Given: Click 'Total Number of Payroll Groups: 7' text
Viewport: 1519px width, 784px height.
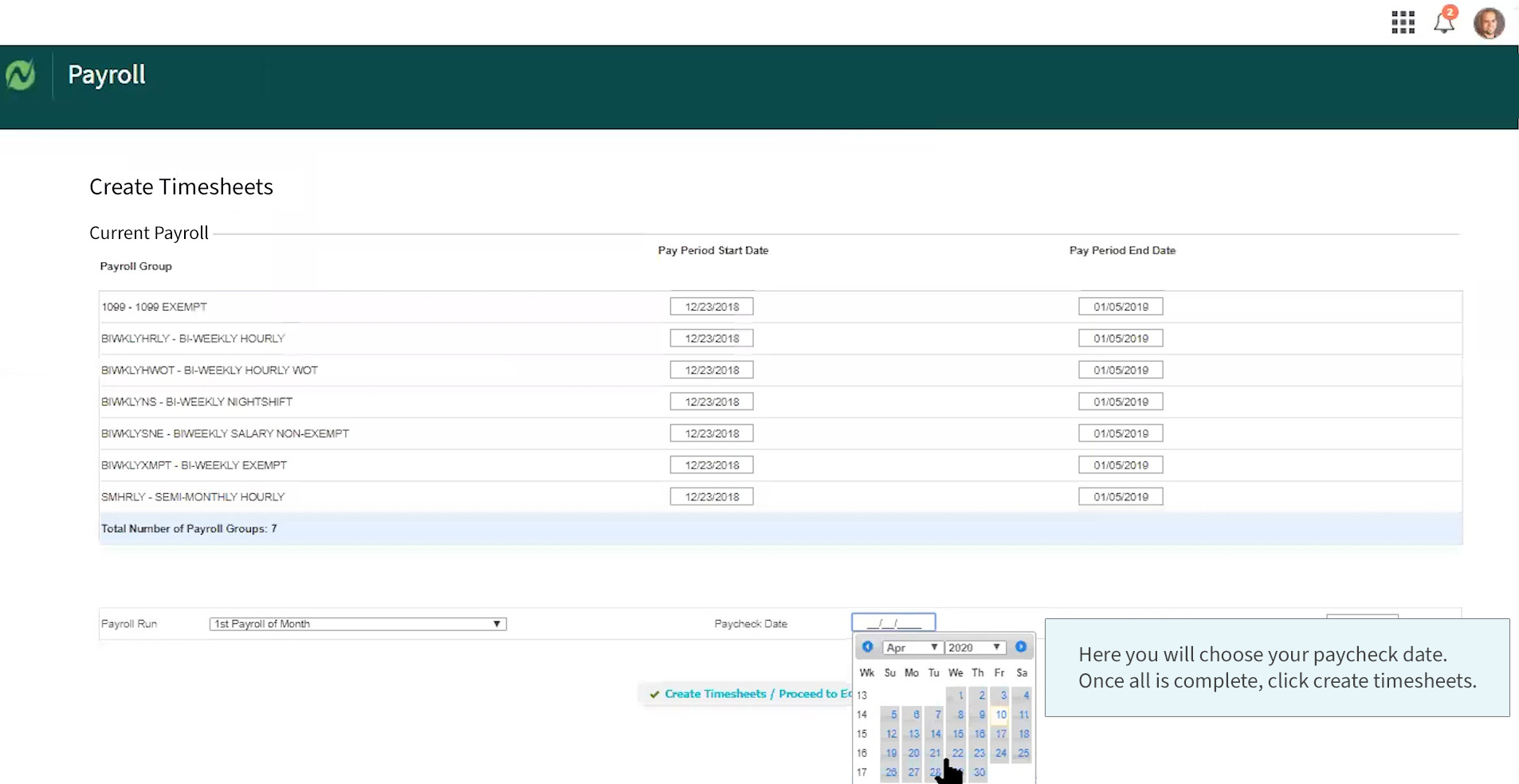Looking at the screenshot, I should coord(189,528).
